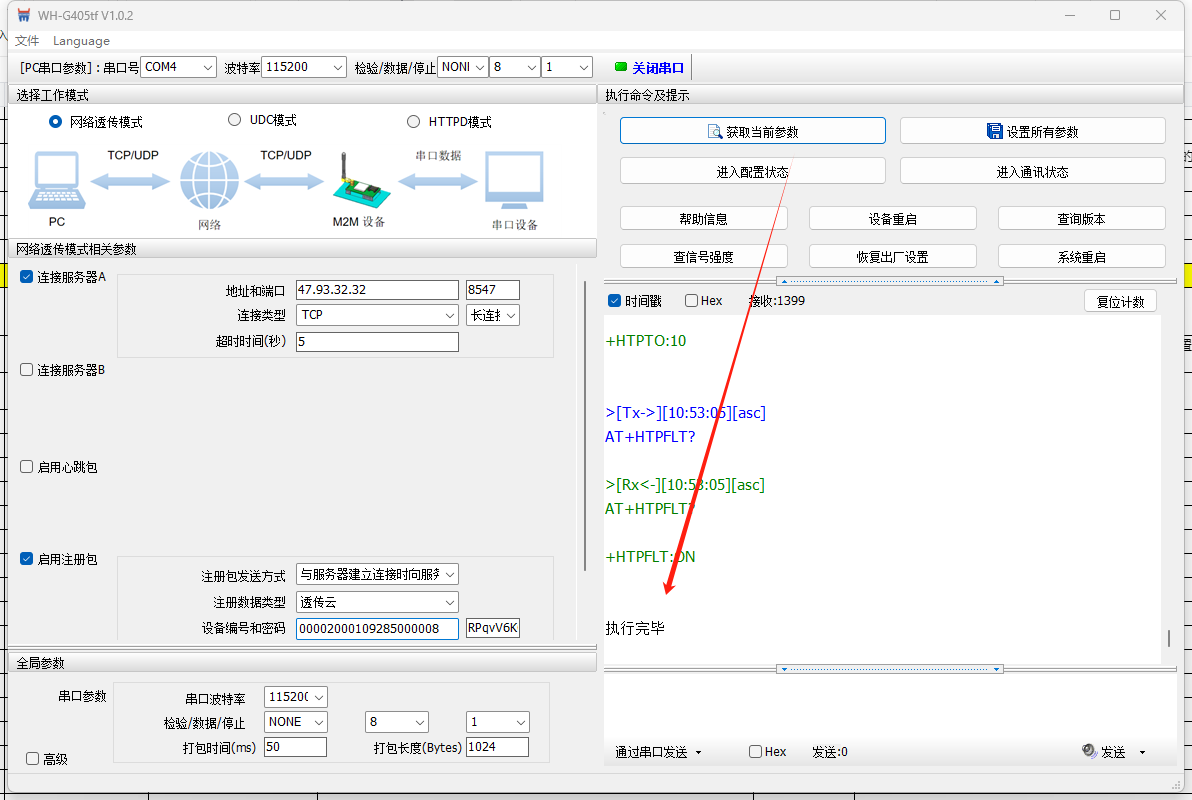Click the green 关闭串口 port indicator

pyautogui.click(x=621, y=67)
